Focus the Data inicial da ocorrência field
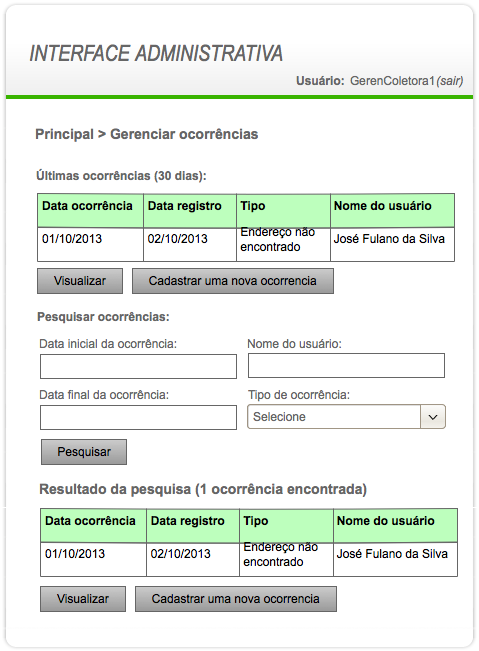 (138, 366)
